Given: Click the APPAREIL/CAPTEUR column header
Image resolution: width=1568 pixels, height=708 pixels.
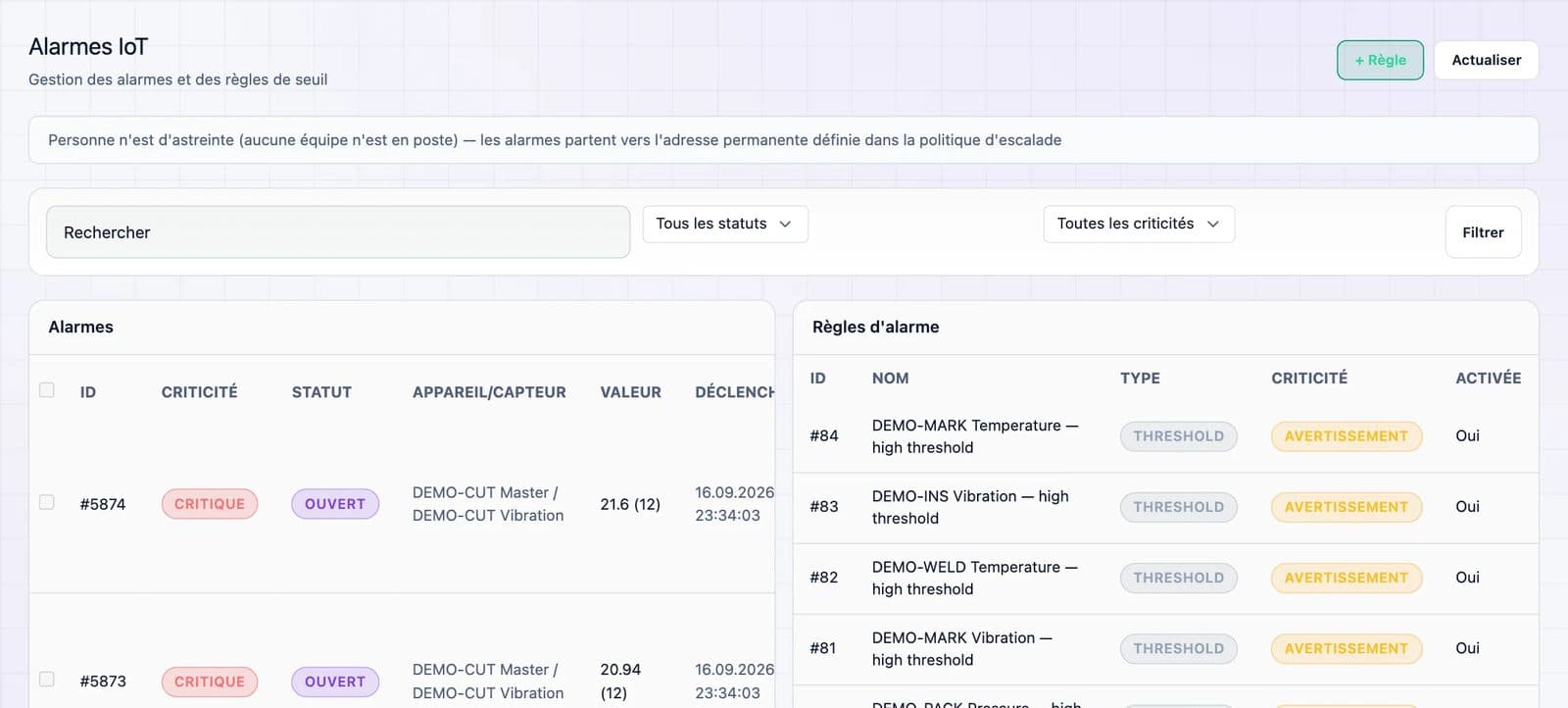Looking at the screenshot, I should [489, 392].
